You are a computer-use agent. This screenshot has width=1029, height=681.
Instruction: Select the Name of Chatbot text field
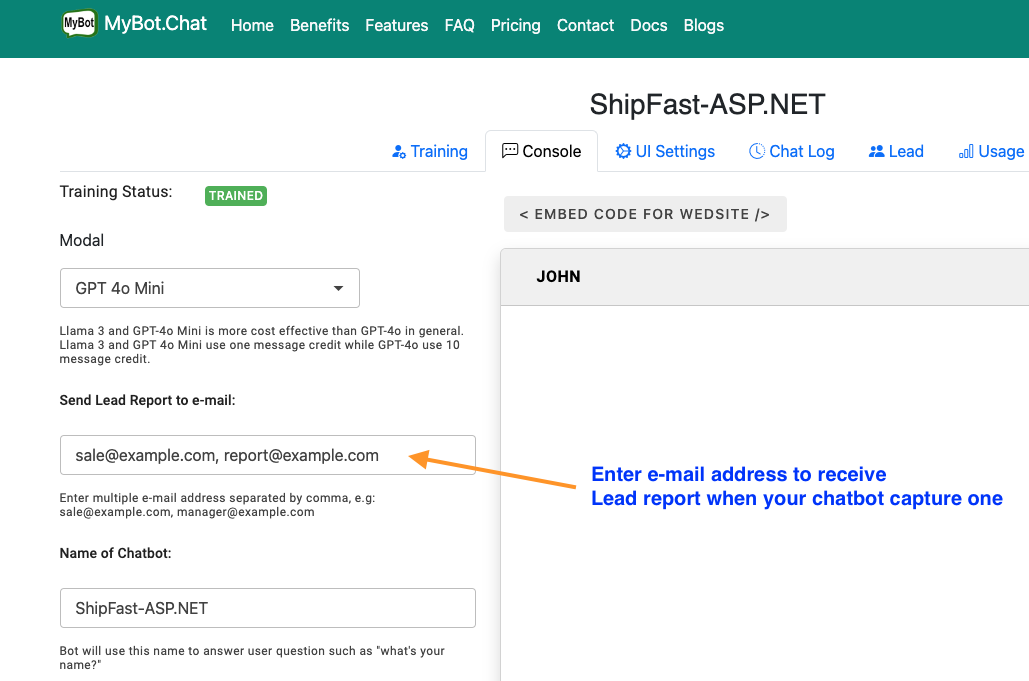pos(267,607)
